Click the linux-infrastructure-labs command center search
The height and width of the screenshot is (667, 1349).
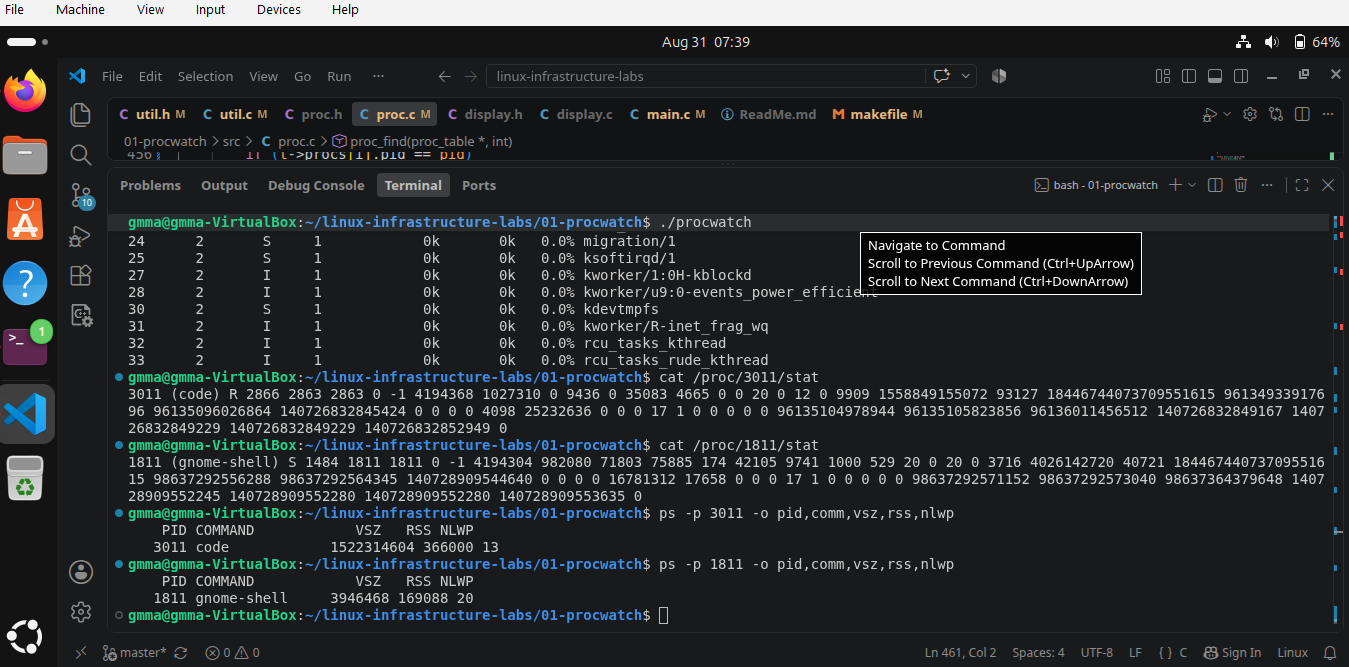point(705,76)
